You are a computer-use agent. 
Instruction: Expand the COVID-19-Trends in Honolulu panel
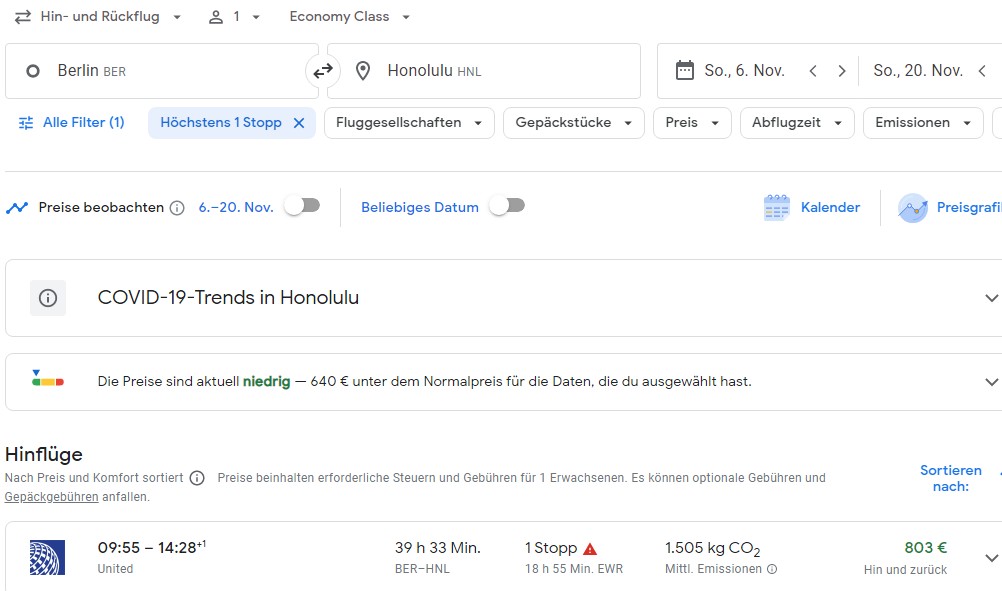990,298
